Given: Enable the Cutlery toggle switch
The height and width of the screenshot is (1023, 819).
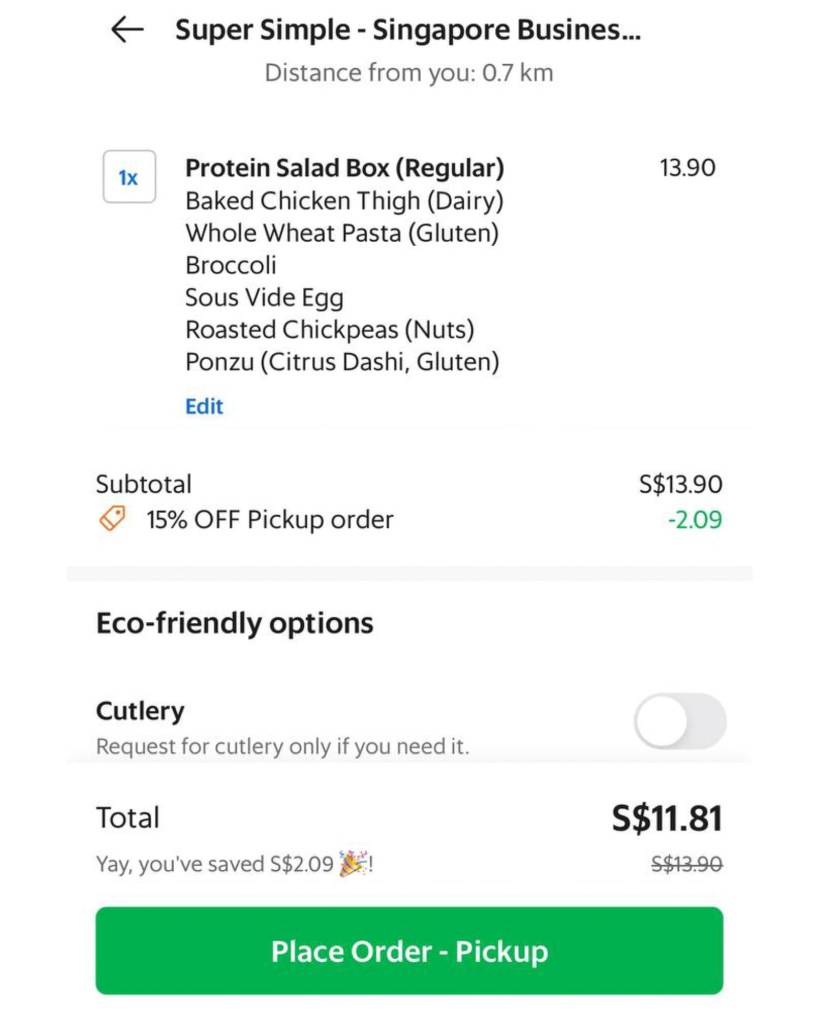Looking at the screenshot, I should coord(680,721).
